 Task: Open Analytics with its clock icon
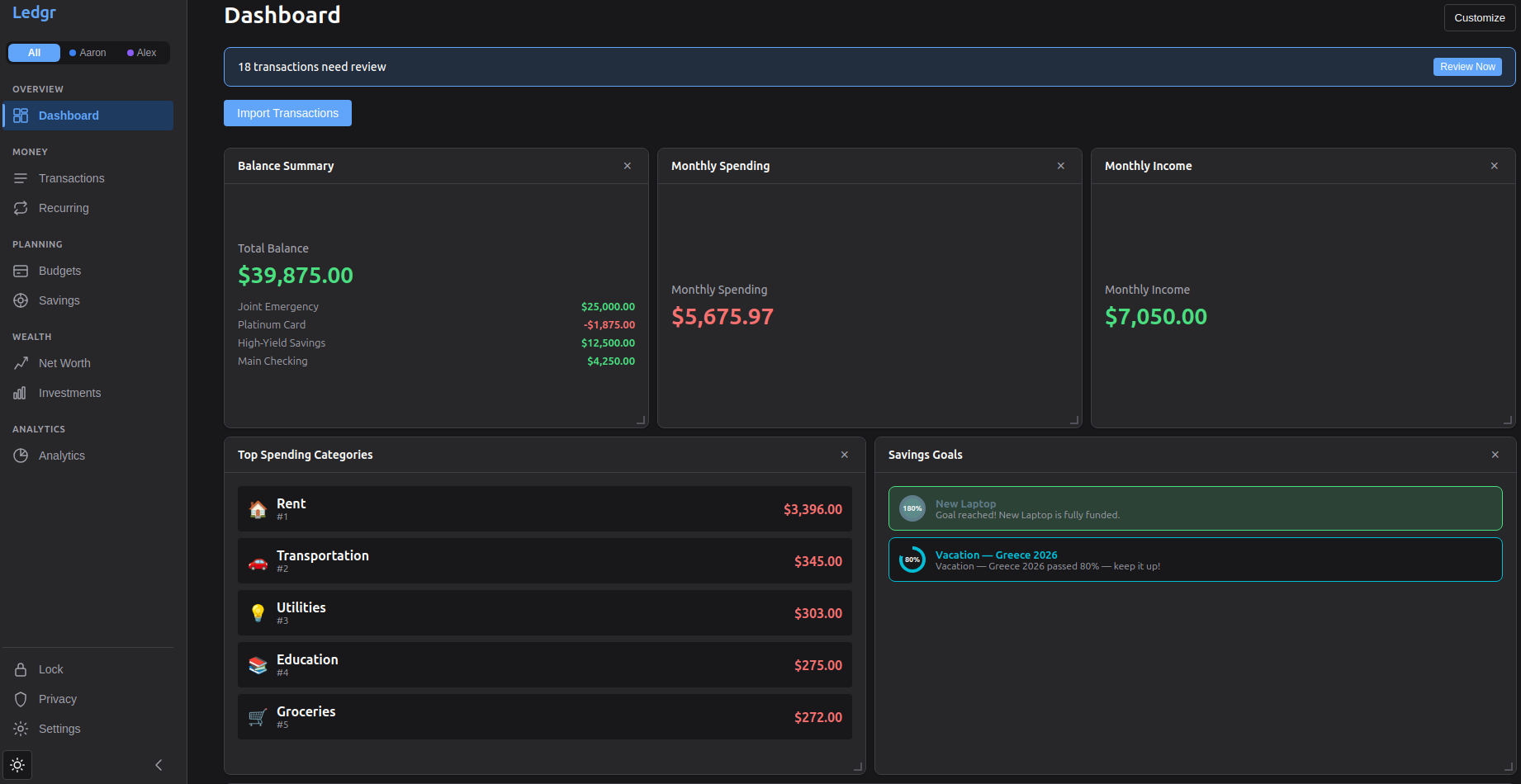pos(21,455)
